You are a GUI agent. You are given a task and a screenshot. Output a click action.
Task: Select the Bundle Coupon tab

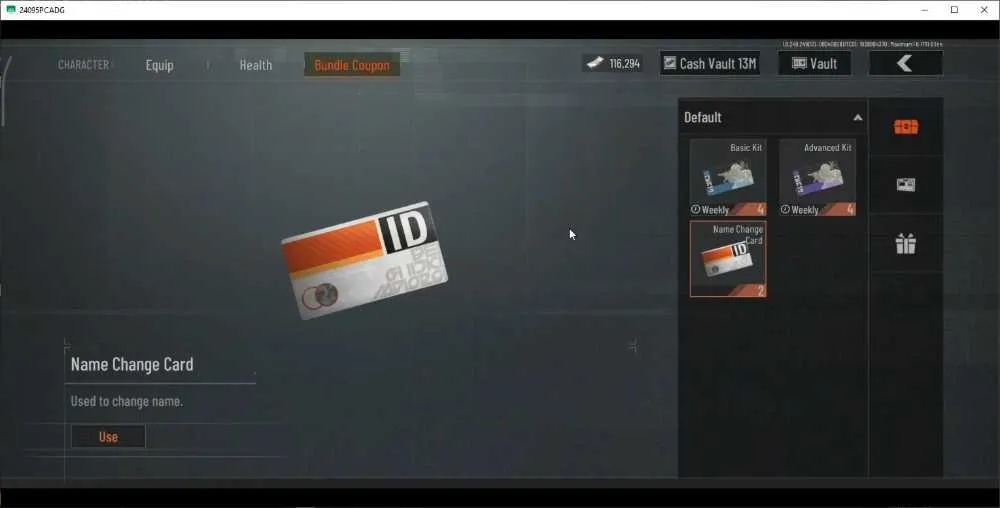(352, 64)
